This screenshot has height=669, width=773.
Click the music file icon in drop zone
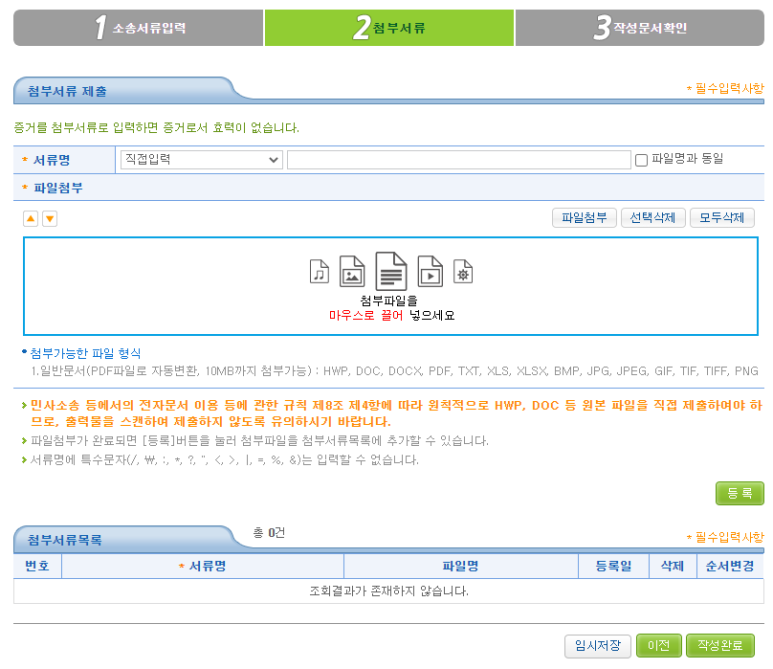(x=319, y=271)
